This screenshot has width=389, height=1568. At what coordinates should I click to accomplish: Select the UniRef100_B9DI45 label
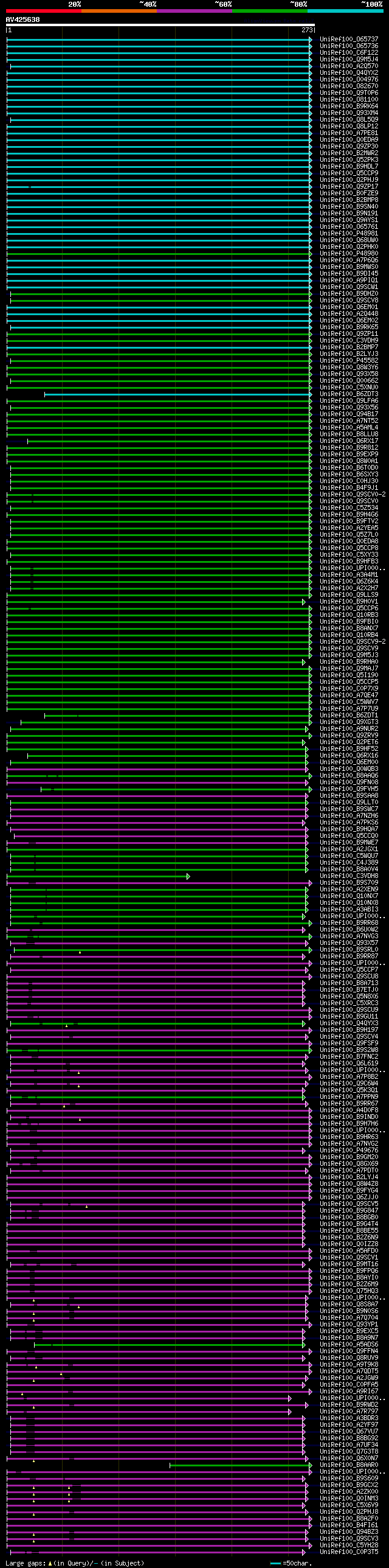pos(349,274)
